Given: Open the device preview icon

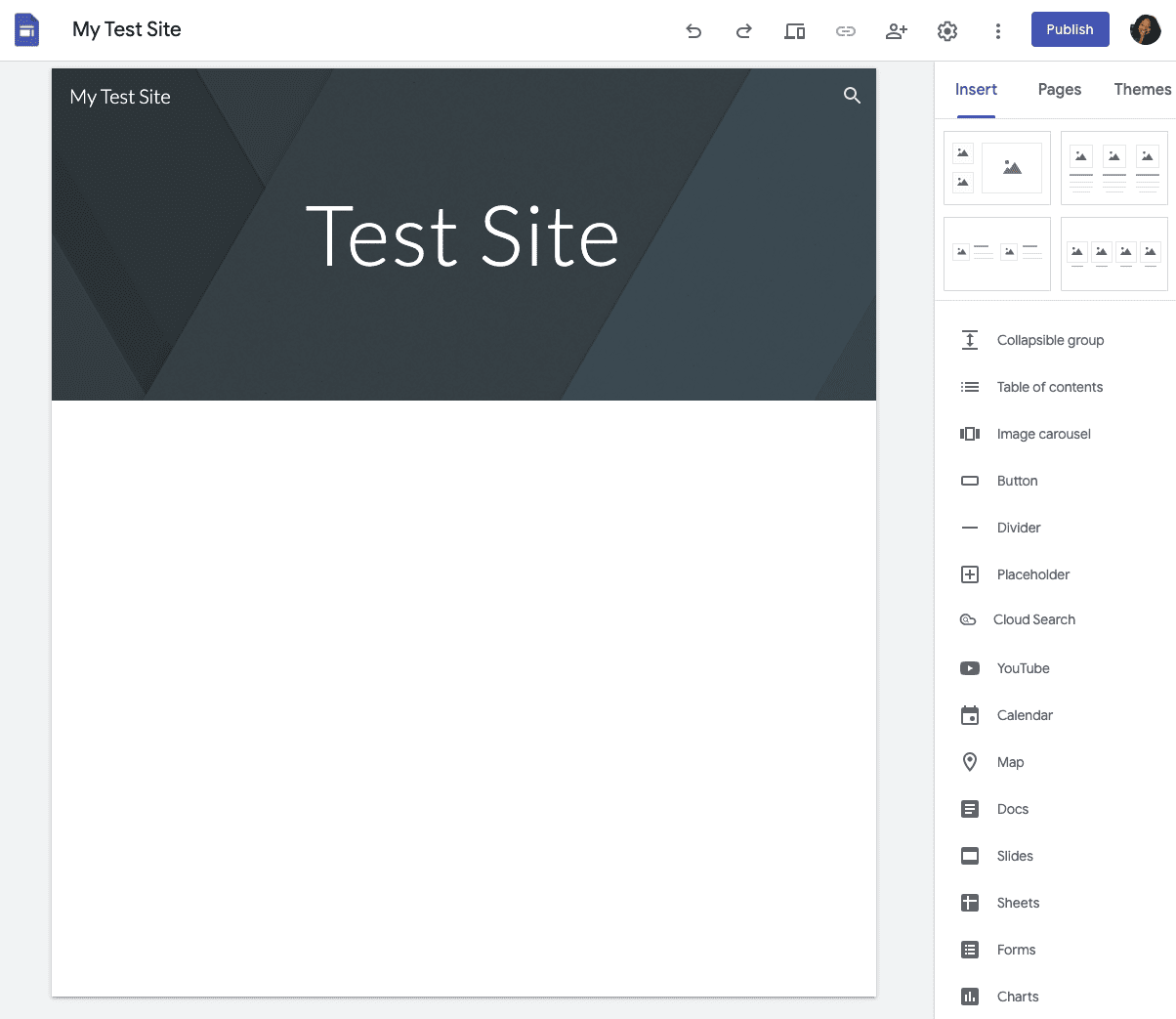Looking at the screenshot, I should coord(795,31).
